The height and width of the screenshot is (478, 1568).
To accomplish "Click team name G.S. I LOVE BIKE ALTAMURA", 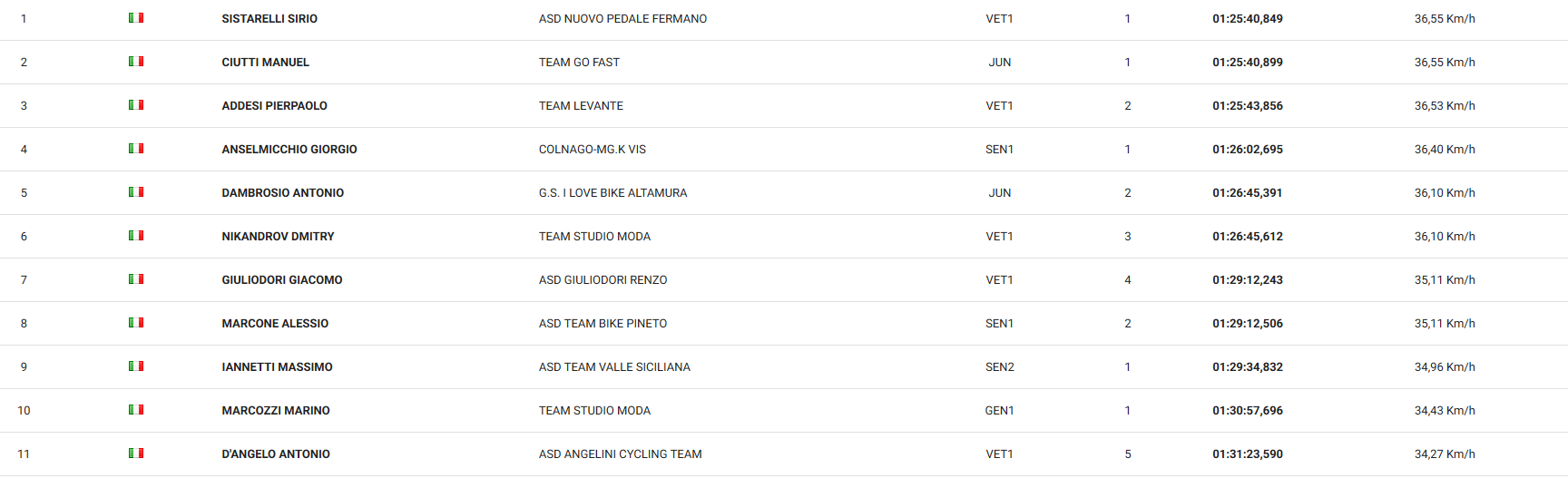I will point(612,193).
